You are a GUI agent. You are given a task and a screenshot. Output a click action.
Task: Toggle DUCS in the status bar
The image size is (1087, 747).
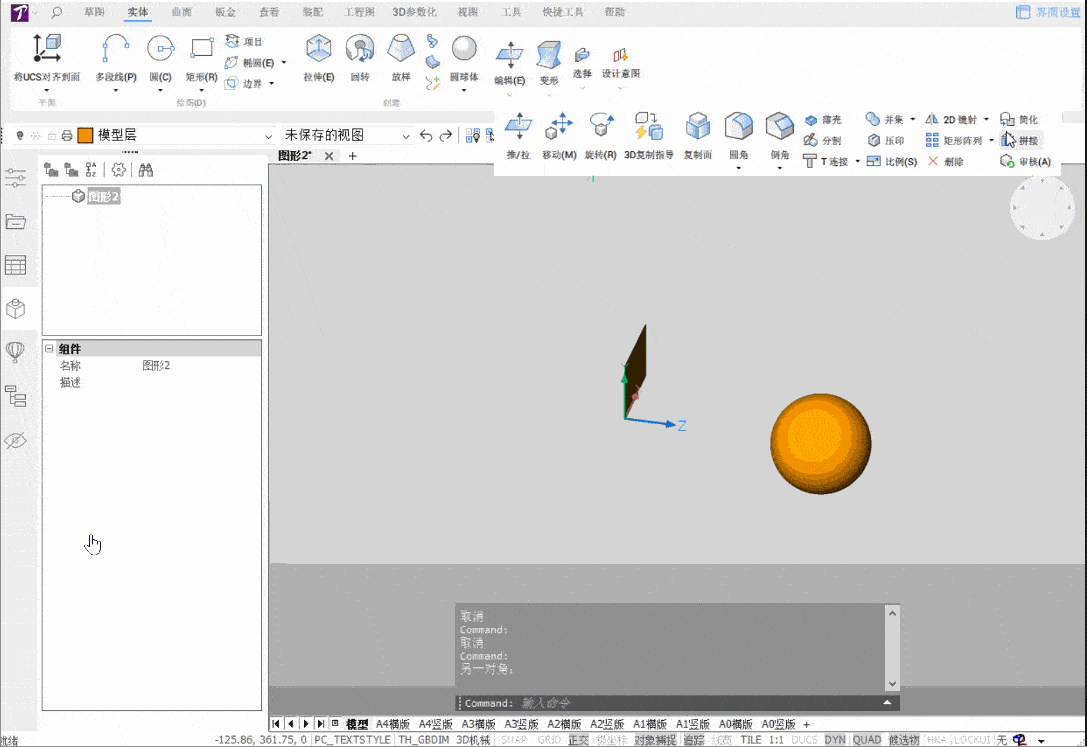click(804, 740)
